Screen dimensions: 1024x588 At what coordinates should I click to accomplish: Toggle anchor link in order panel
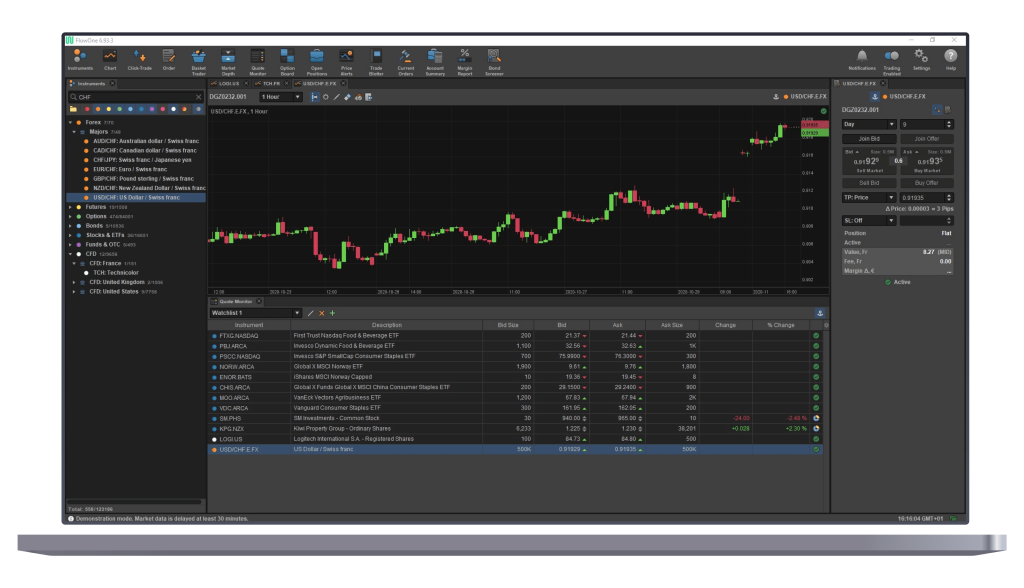point(874,97)
